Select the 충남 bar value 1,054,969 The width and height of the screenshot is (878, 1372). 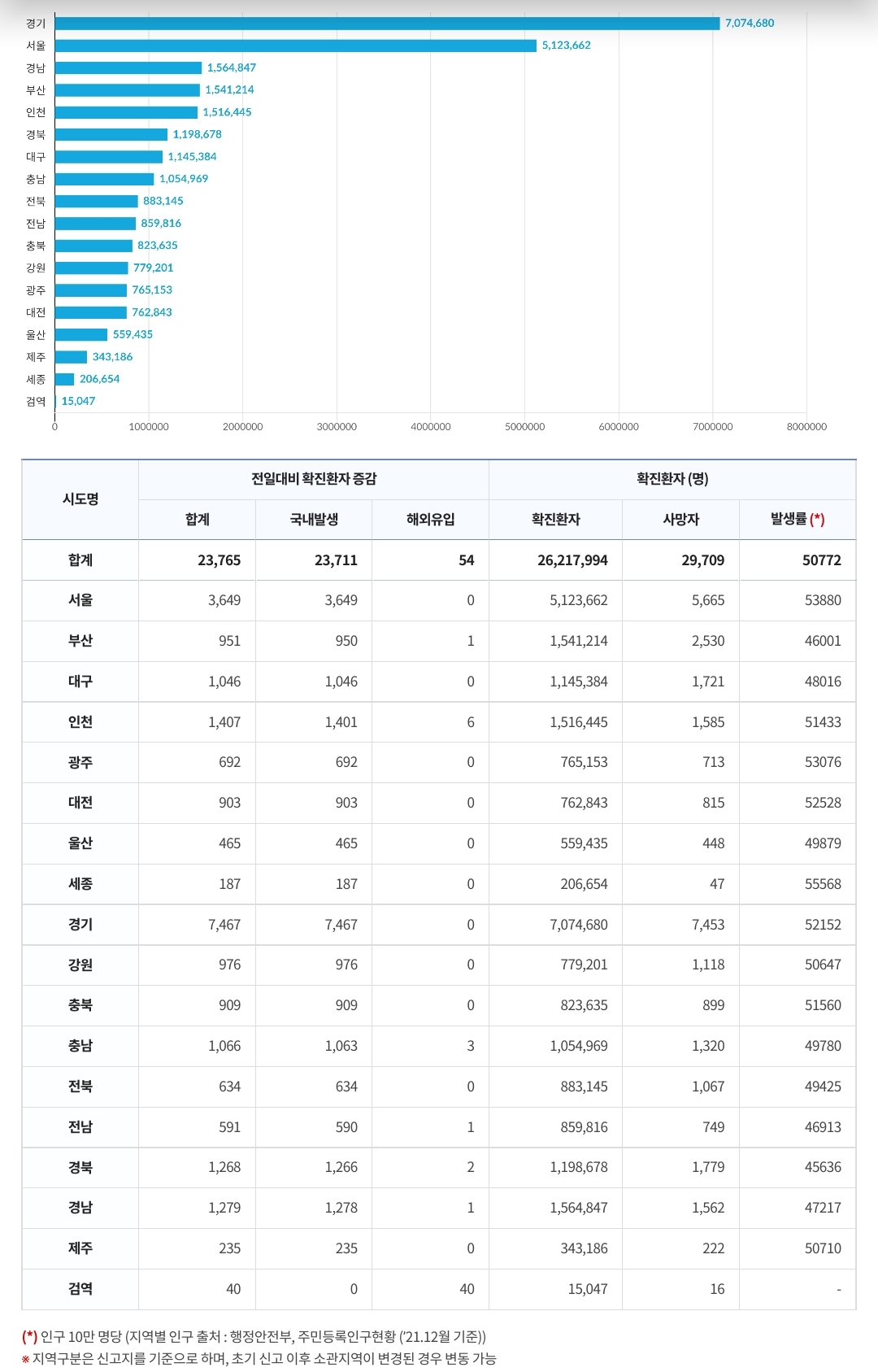point(184,179)
